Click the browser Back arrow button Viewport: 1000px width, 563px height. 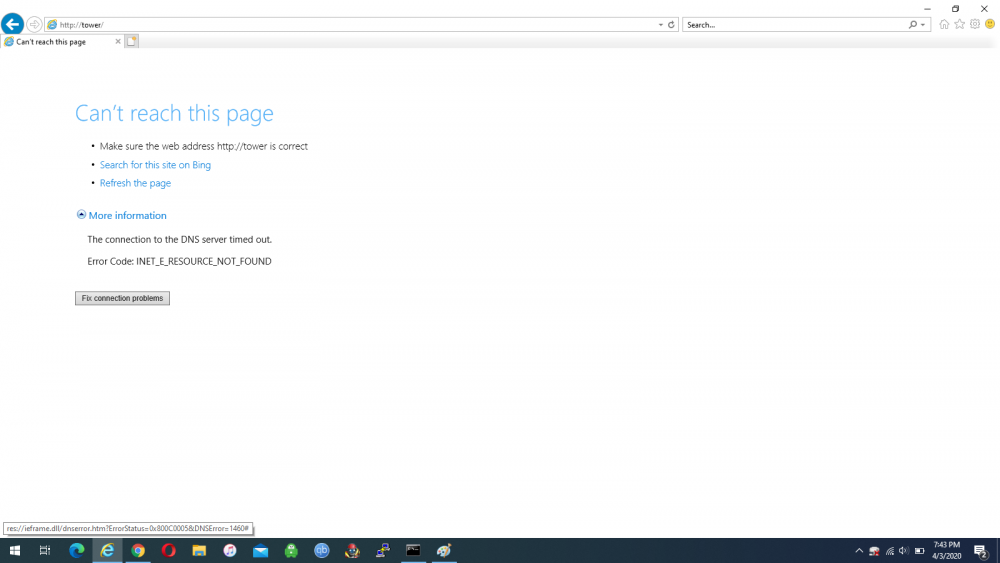click(12, 24)
